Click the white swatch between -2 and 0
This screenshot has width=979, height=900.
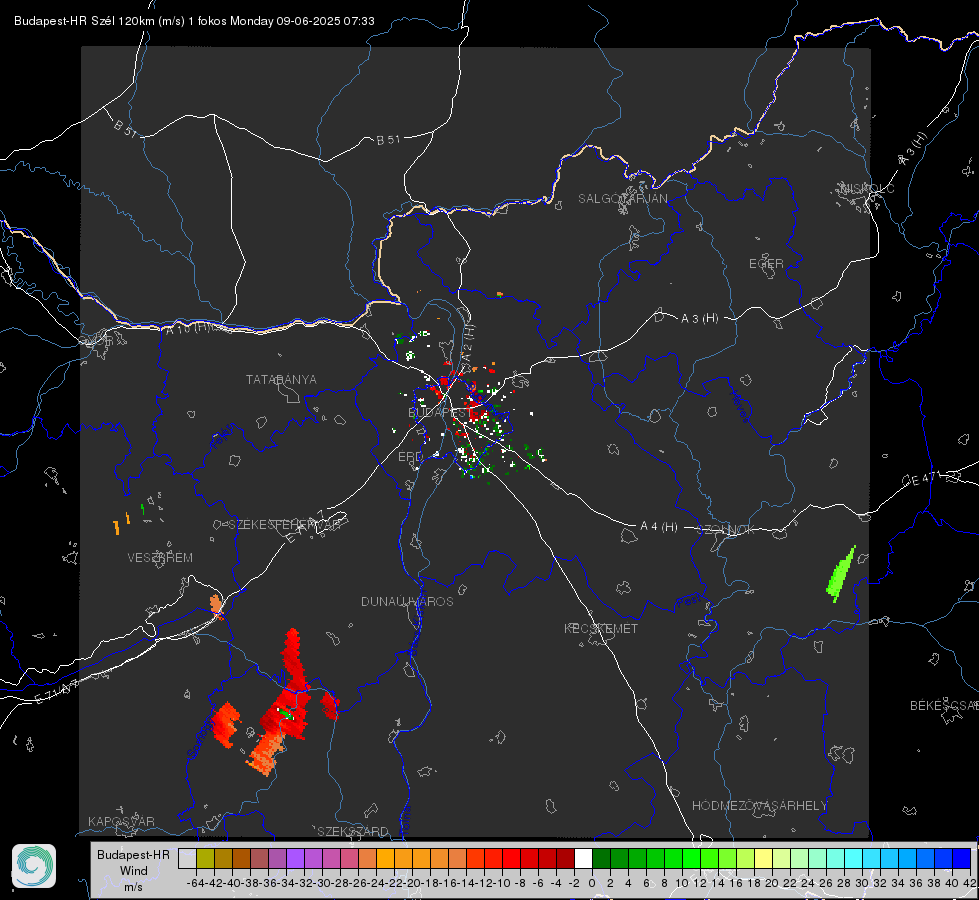click(x=583, y=858)
